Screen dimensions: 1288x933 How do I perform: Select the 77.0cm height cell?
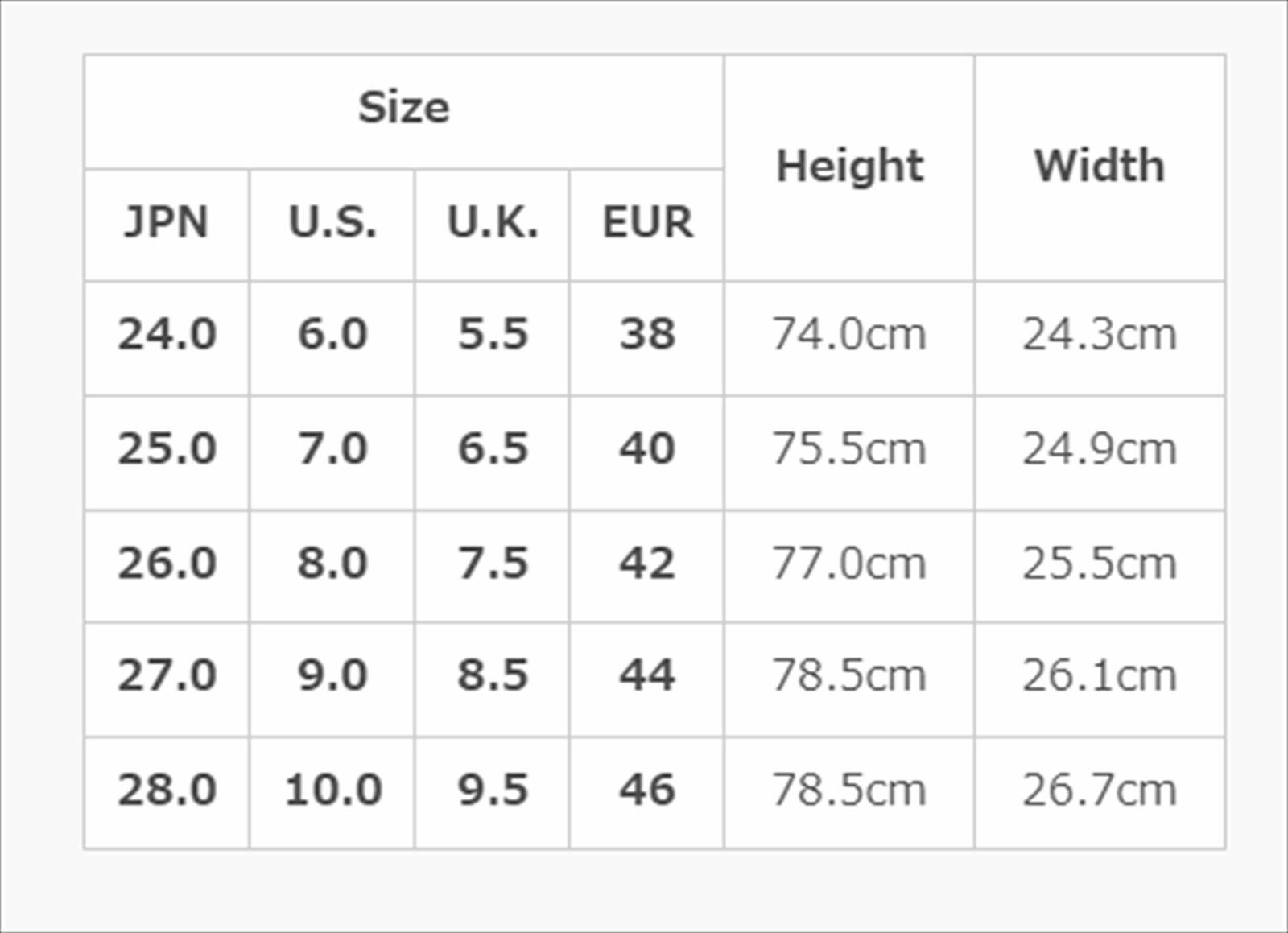point(849,566)
